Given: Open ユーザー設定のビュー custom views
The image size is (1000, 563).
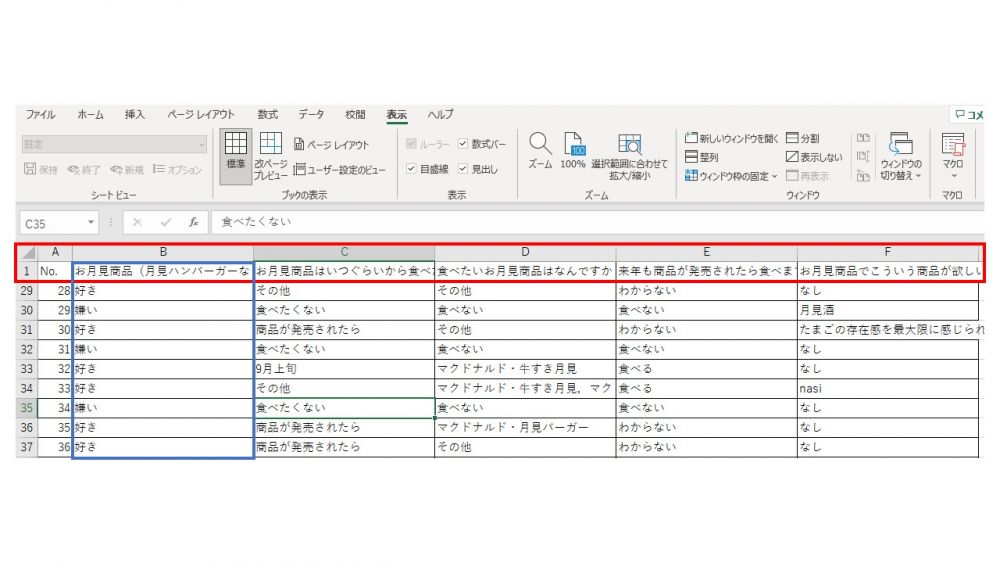Looking at the screenshot, I should coord(339,170).
